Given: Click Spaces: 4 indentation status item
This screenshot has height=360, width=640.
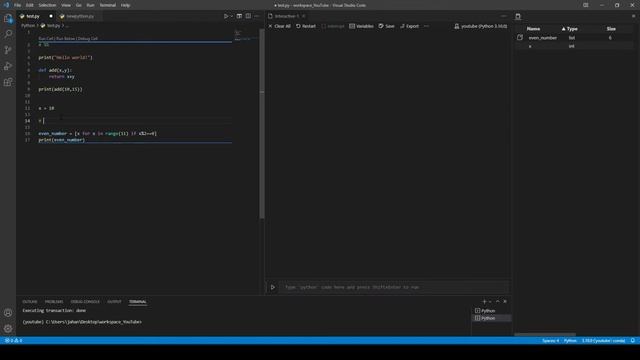Looking at the screenshot, I should click(x=551, y=340).
